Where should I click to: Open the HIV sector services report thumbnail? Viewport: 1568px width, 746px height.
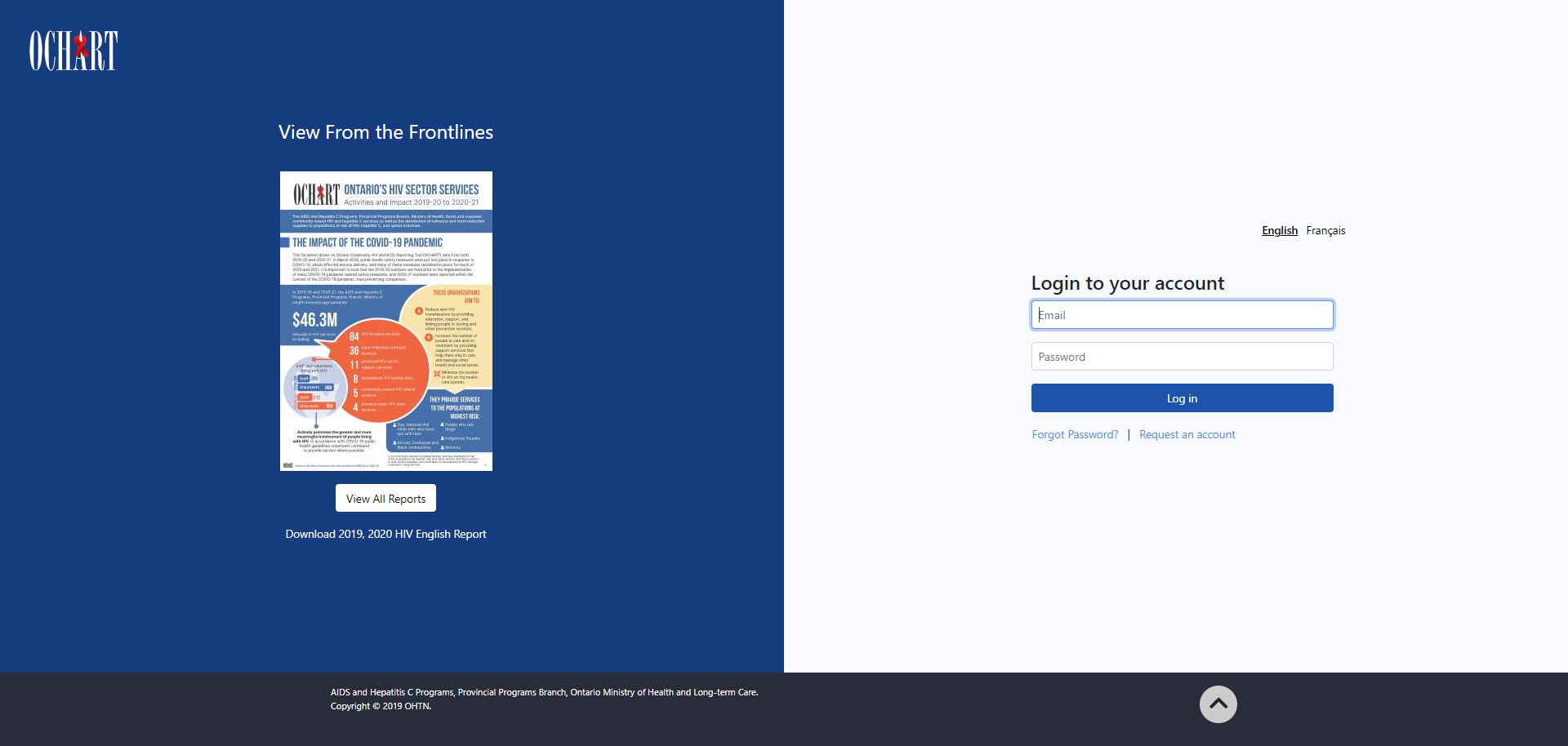click(x=385, y=321)
